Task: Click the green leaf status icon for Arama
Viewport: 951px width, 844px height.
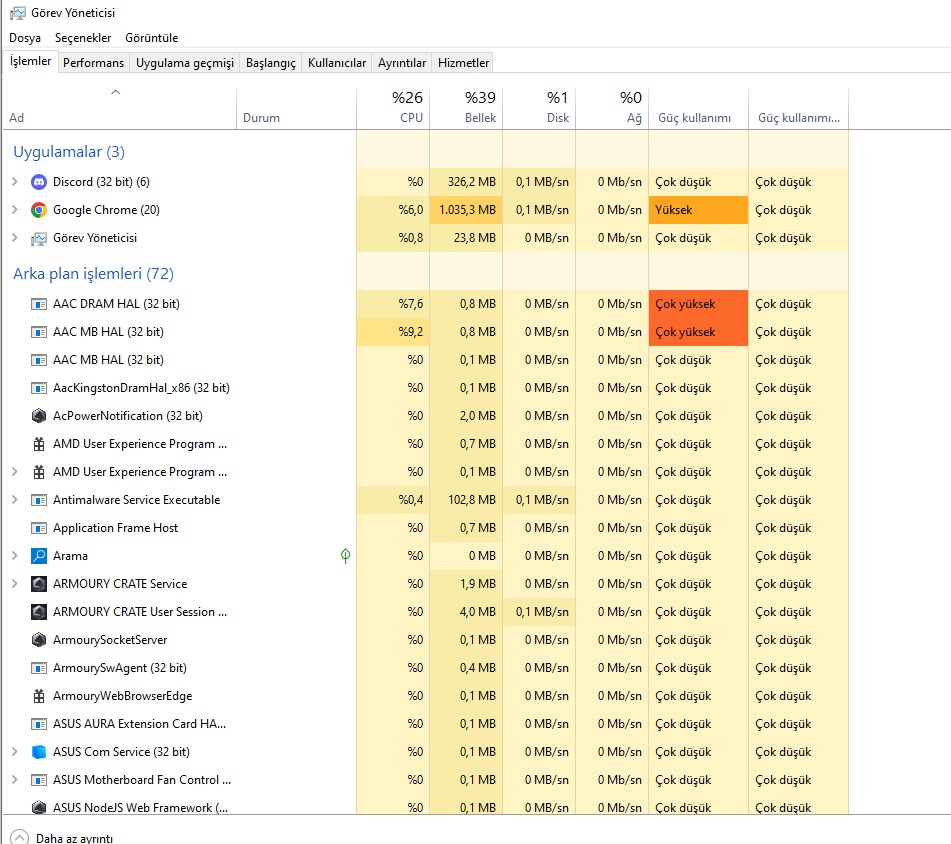Action: point(345,556)
